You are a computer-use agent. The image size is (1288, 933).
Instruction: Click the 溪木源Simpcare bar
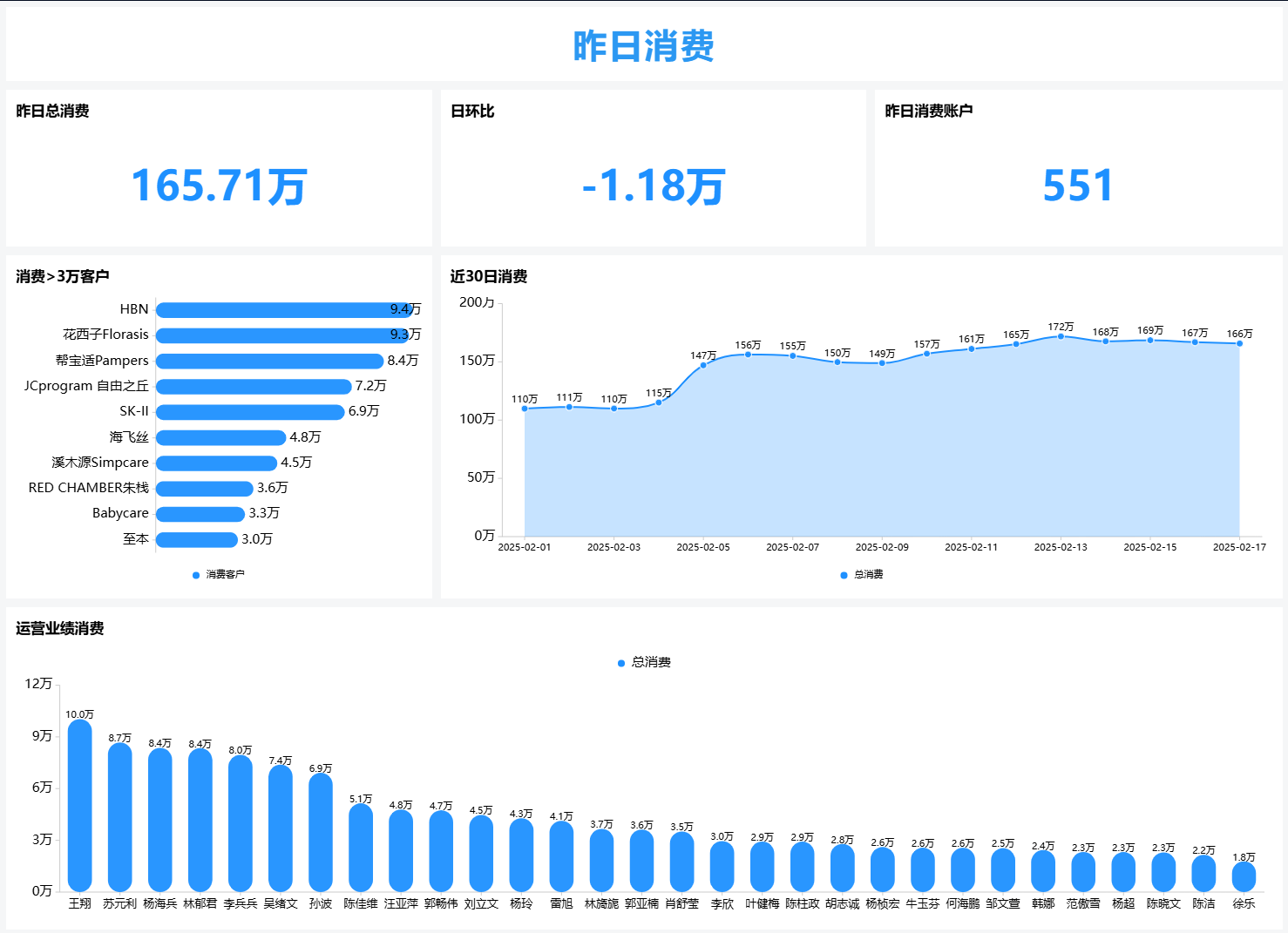coord(217,463)
